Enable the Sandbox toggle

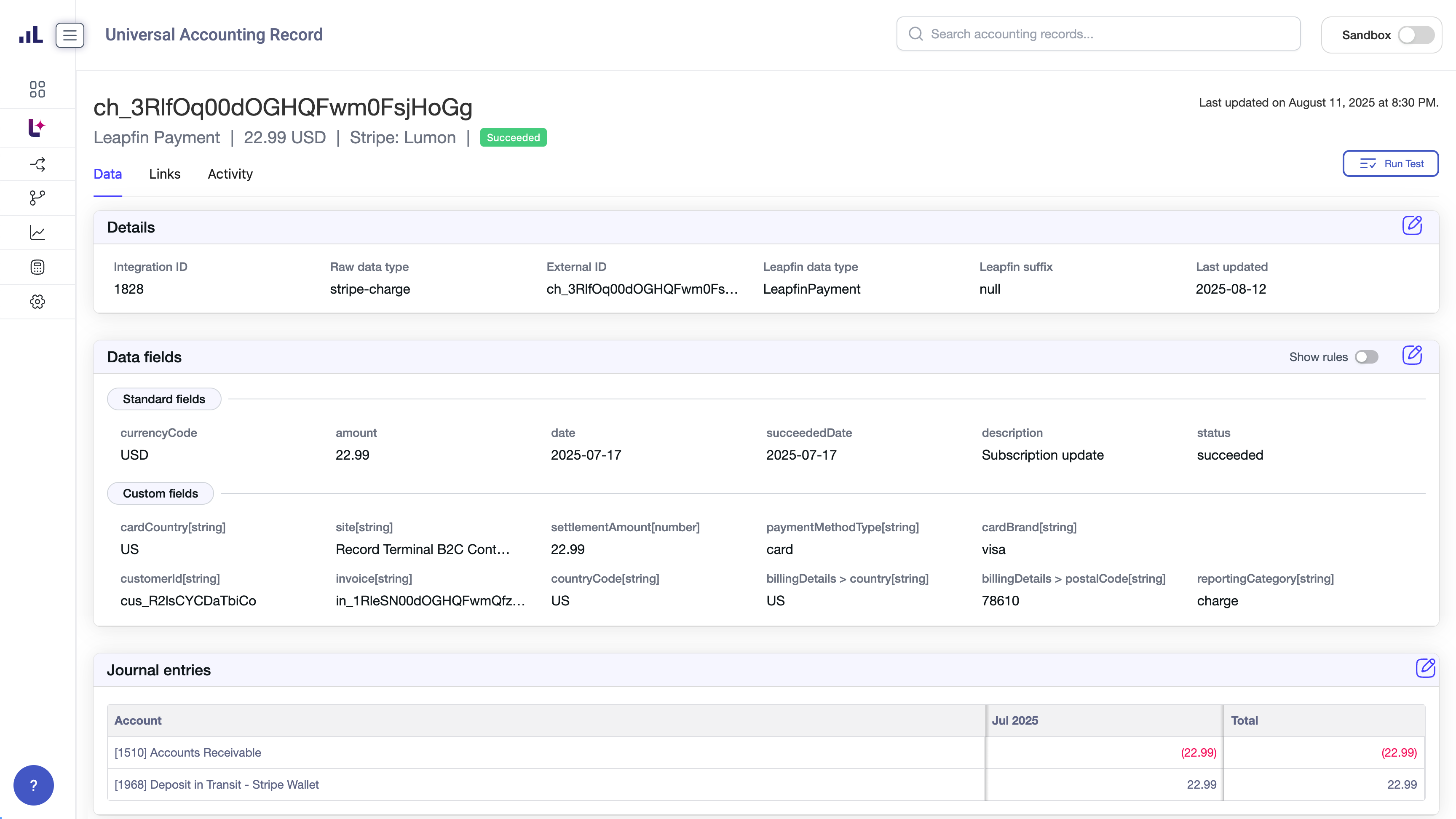(1416, 35)
